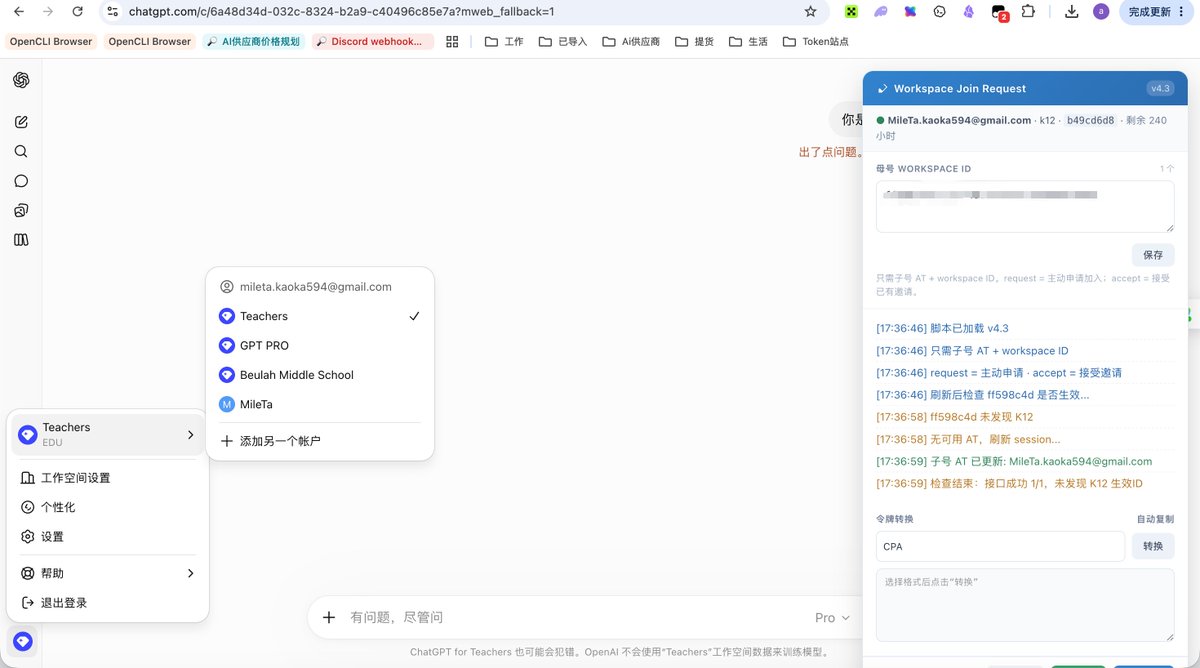Open the Extensions puzzle icon

pos(1029,12)
